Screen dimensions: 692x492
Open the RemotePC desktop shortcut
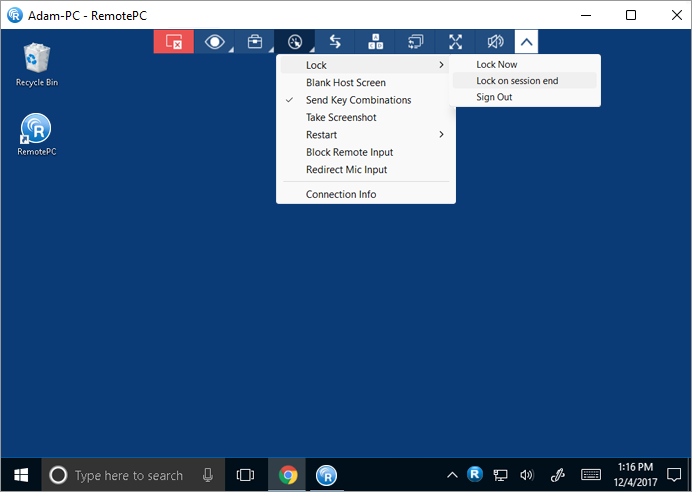[36, 131]
